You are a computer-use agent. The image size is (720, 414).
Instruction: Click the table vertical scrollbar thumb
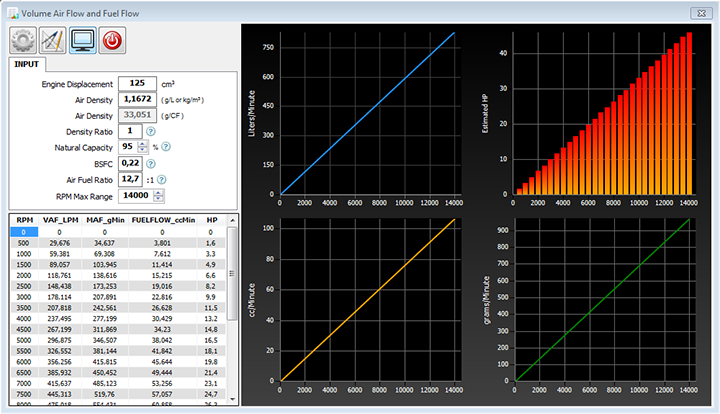coord(232,274)
